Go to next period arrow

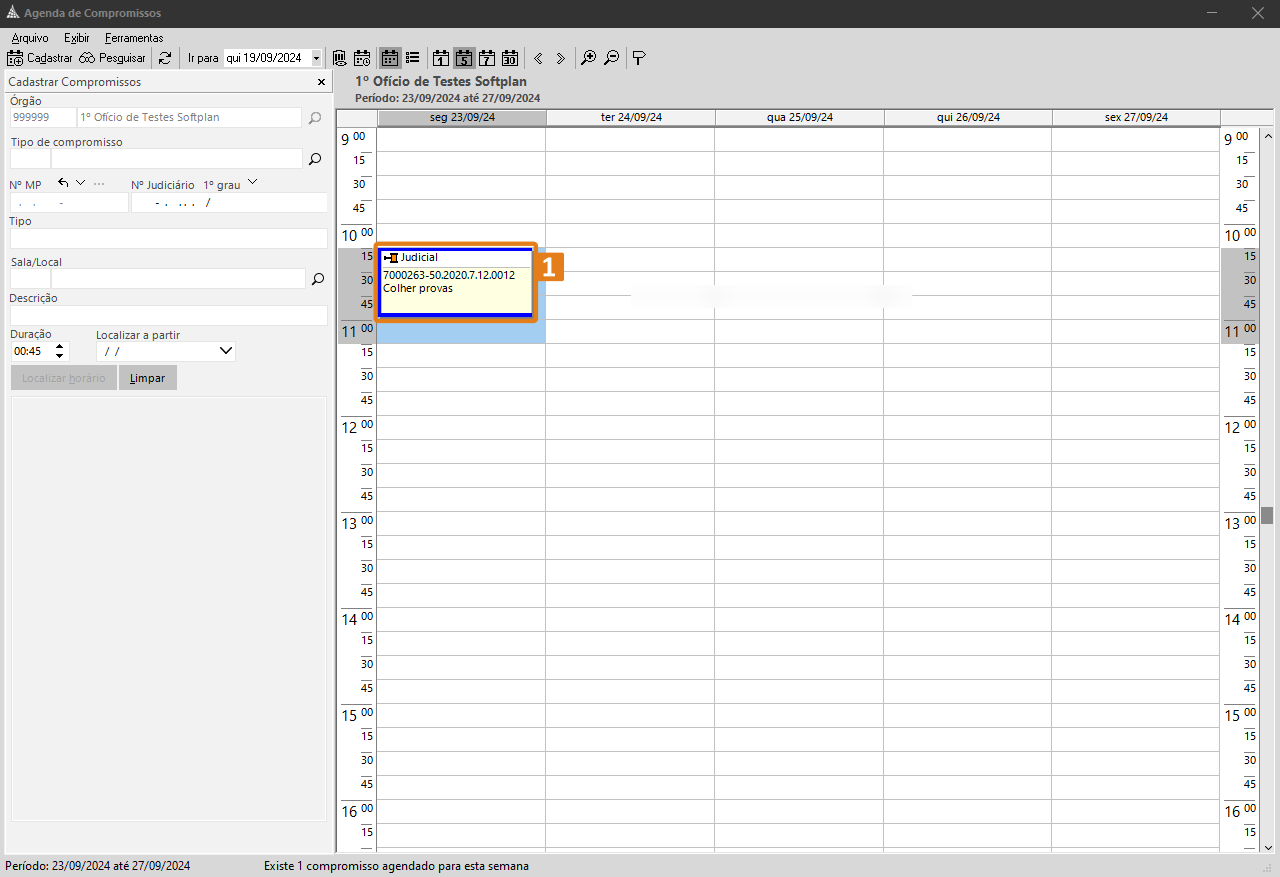pos(560,58)
